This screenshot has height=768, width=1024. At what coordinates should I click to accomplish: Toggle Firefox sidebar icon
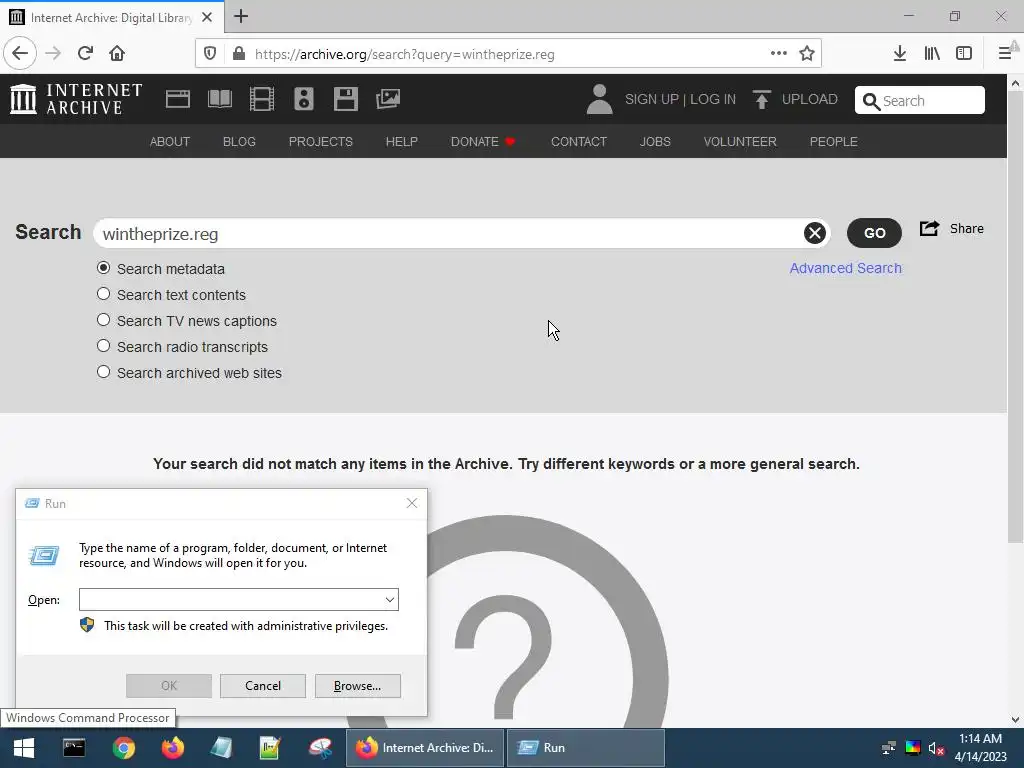964,54
